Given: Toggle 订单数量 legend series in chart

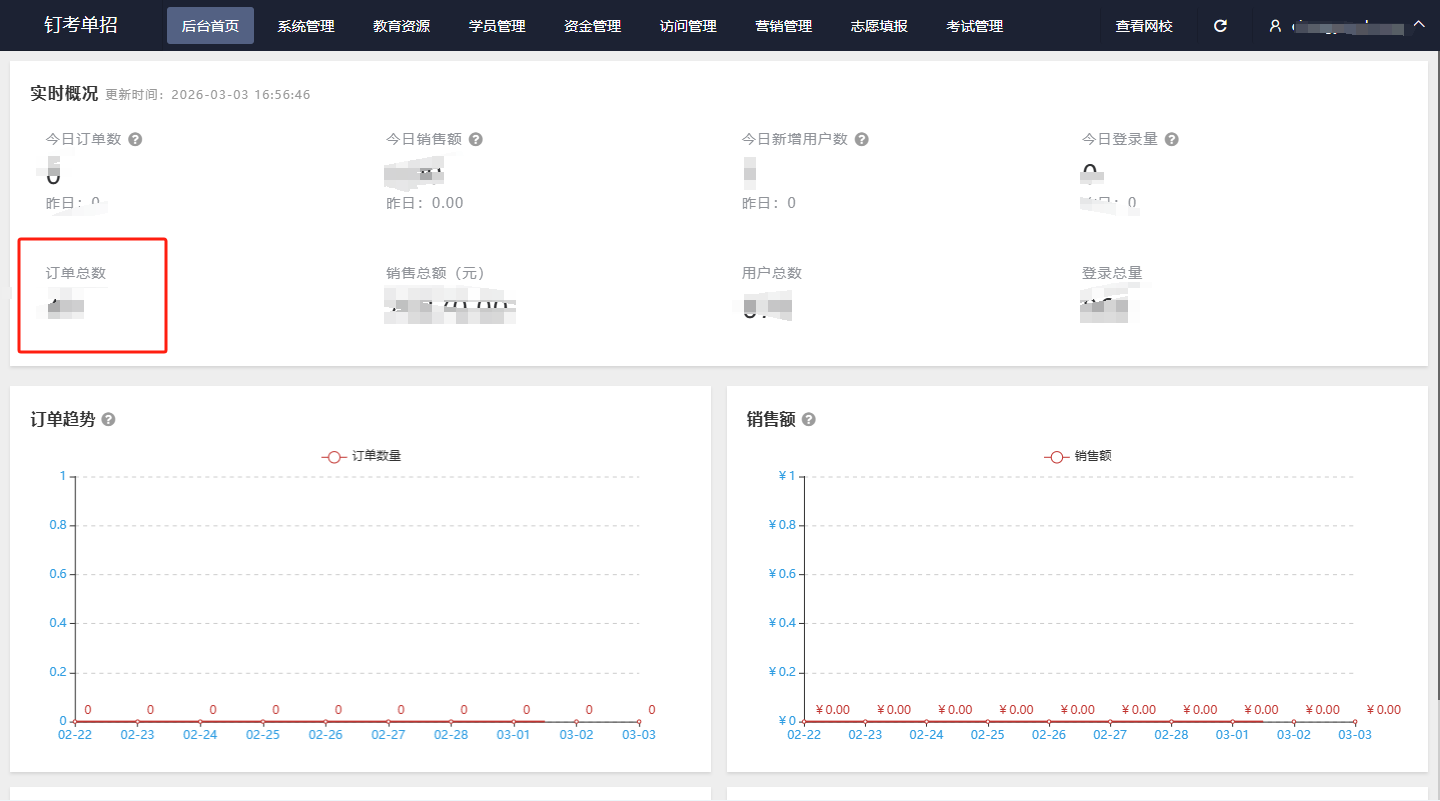Looking at the screenshot, I should pos(362,456).
